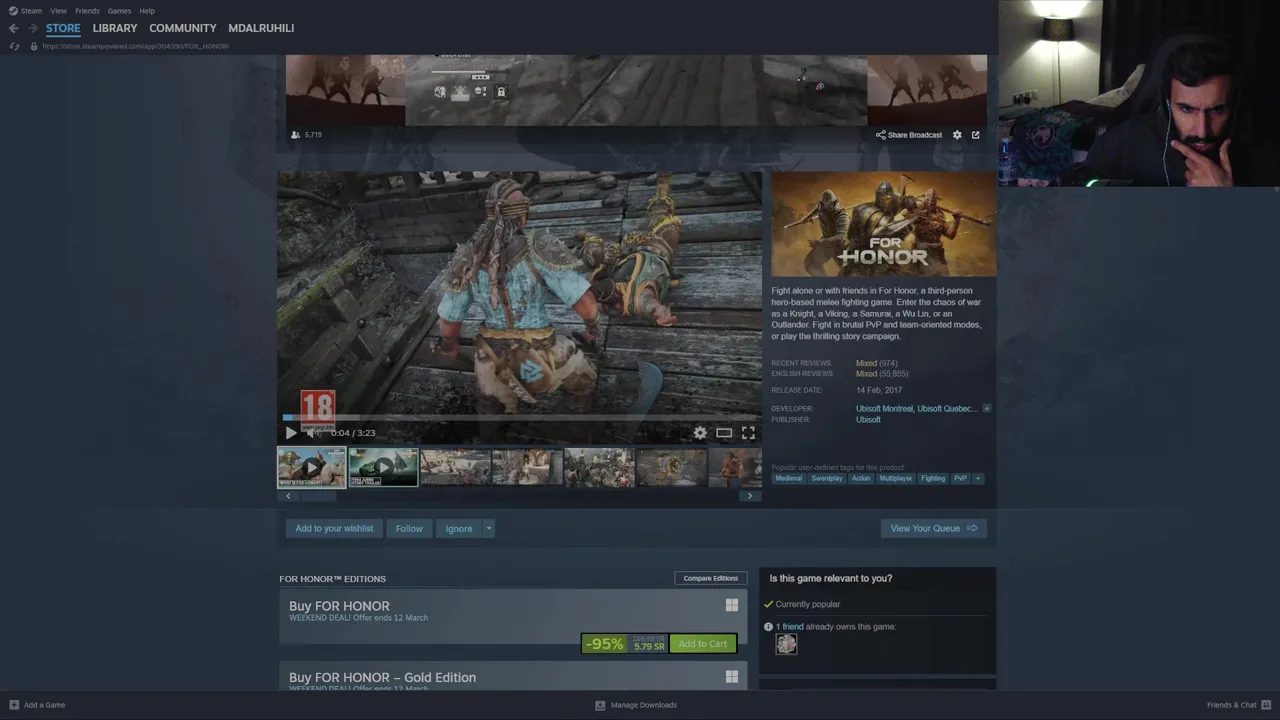Open the third media thumbnail (first screenshot)
Viewport: 1280px width, 720px height.
point(455,467)
